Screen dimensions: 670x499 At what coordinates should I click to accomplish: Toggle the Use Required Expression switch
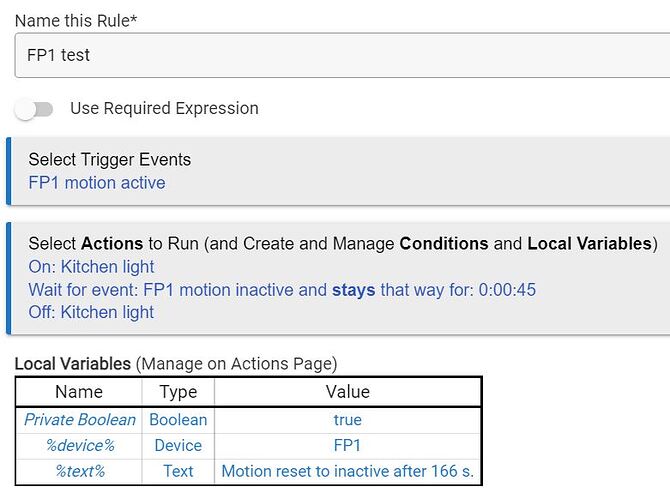coord(34,109)
